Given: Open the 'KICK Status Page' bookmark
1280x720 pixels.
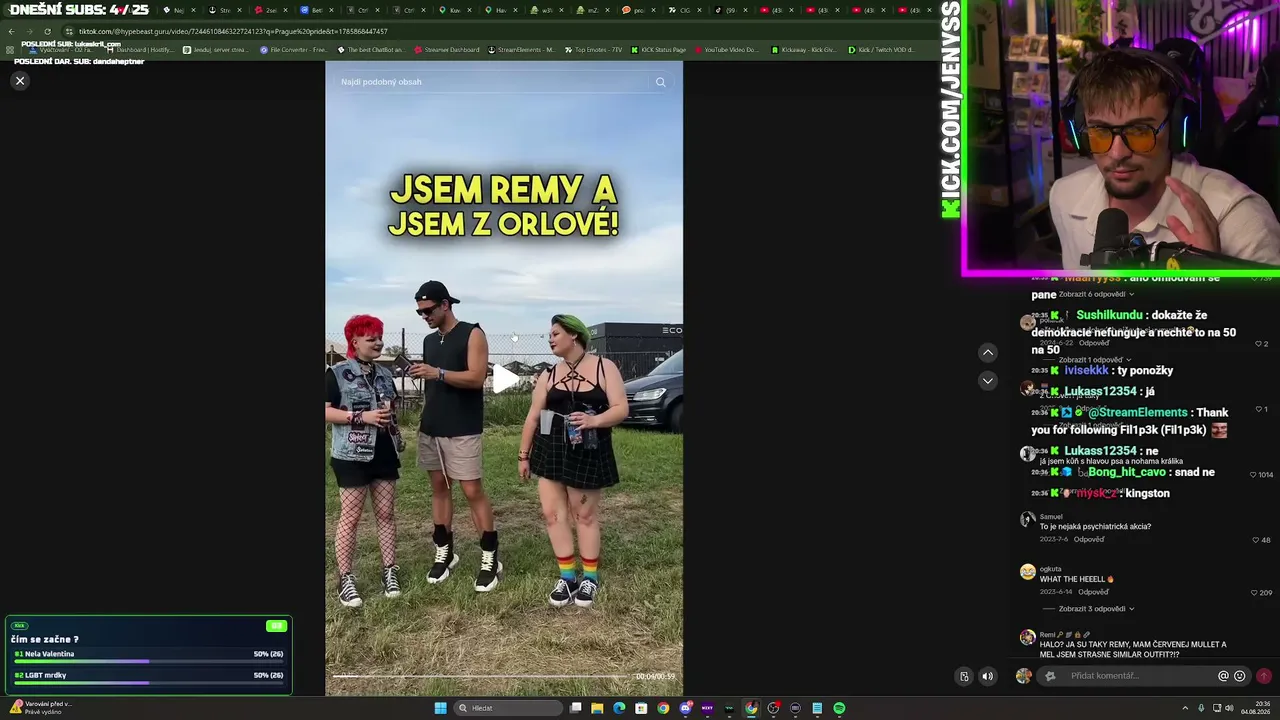Looking at the screenshot, I should [x=659, y=50].
